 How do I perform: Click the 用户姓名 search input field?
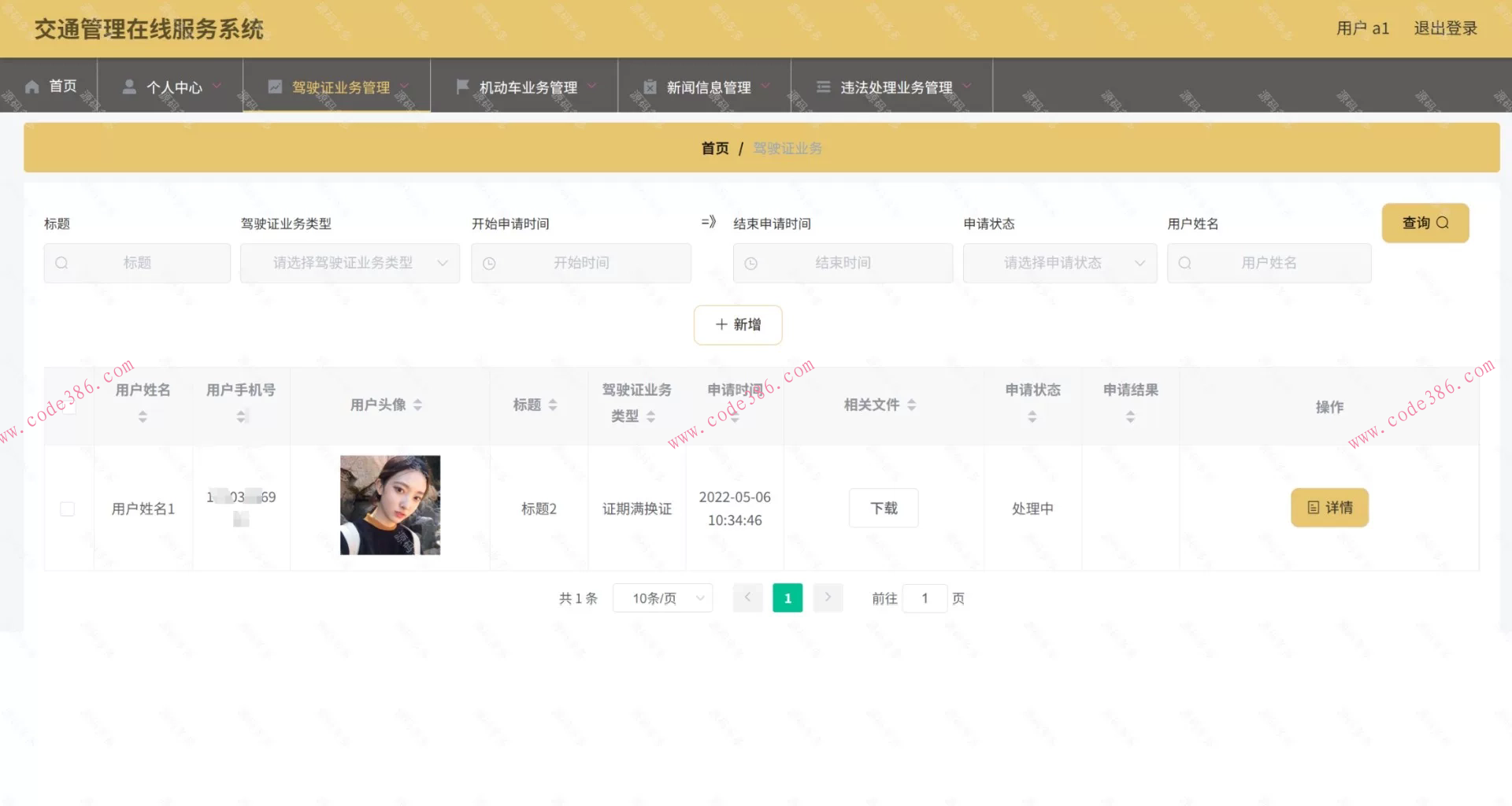click(x=1269, y=263)
